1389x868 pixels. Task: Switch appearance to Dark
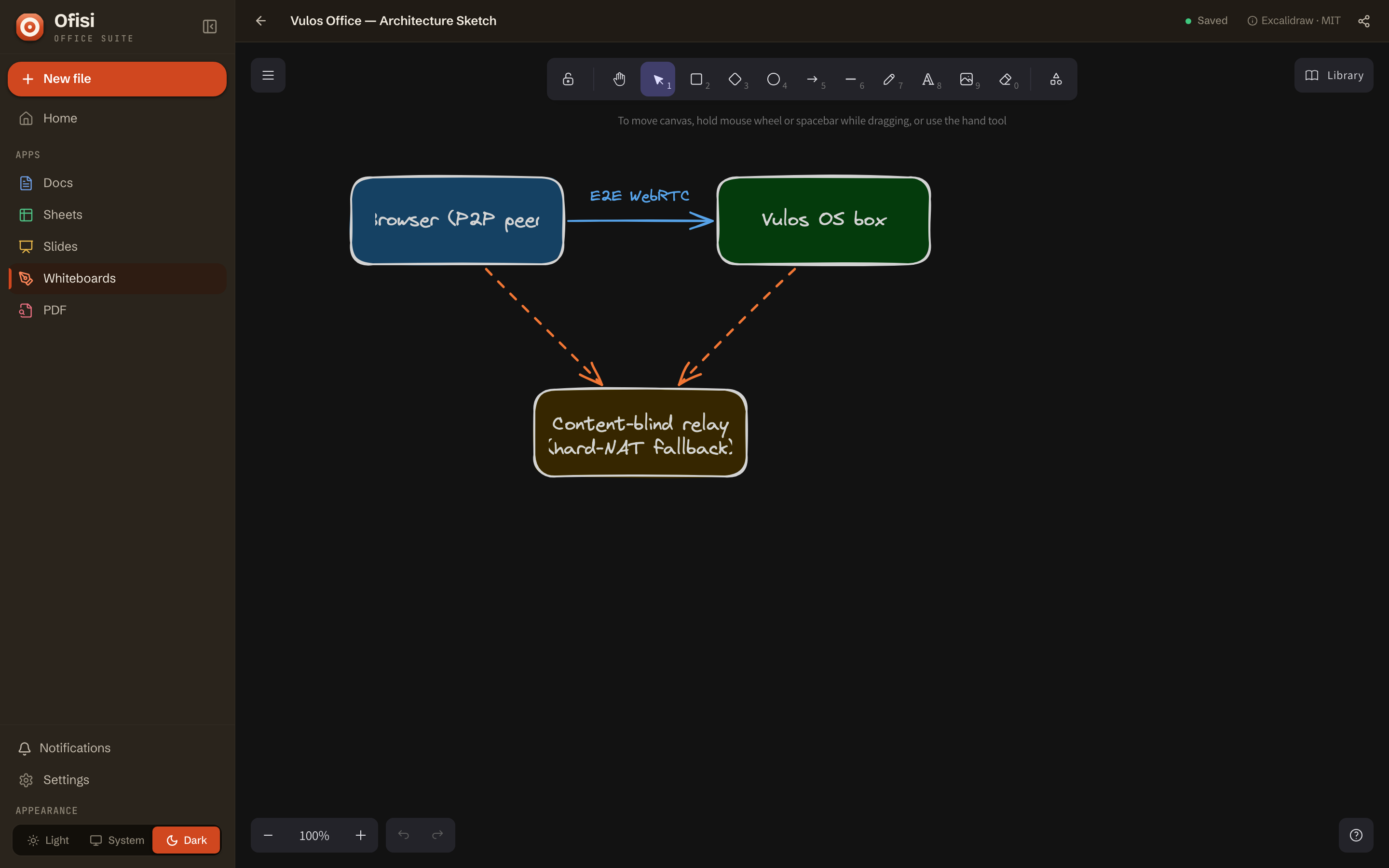click(186, 841)
